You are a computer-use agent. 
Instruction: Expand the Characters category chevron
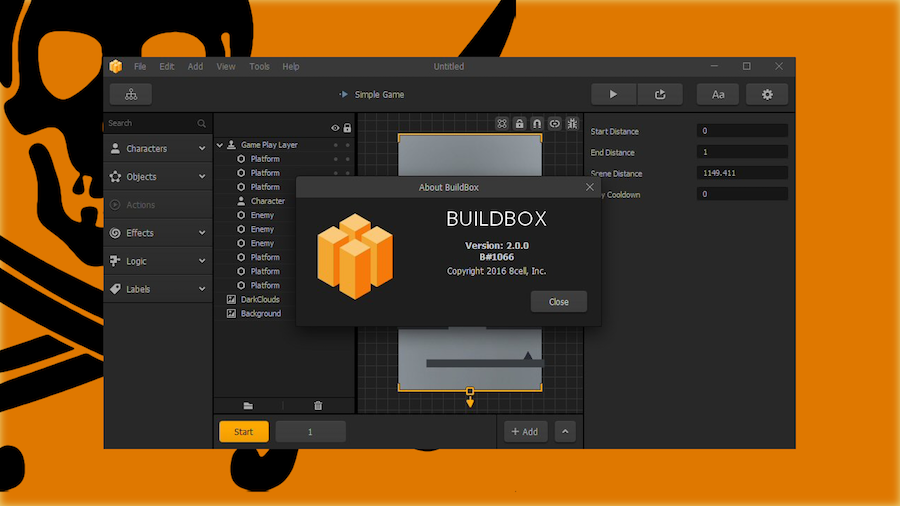[202, 148]
